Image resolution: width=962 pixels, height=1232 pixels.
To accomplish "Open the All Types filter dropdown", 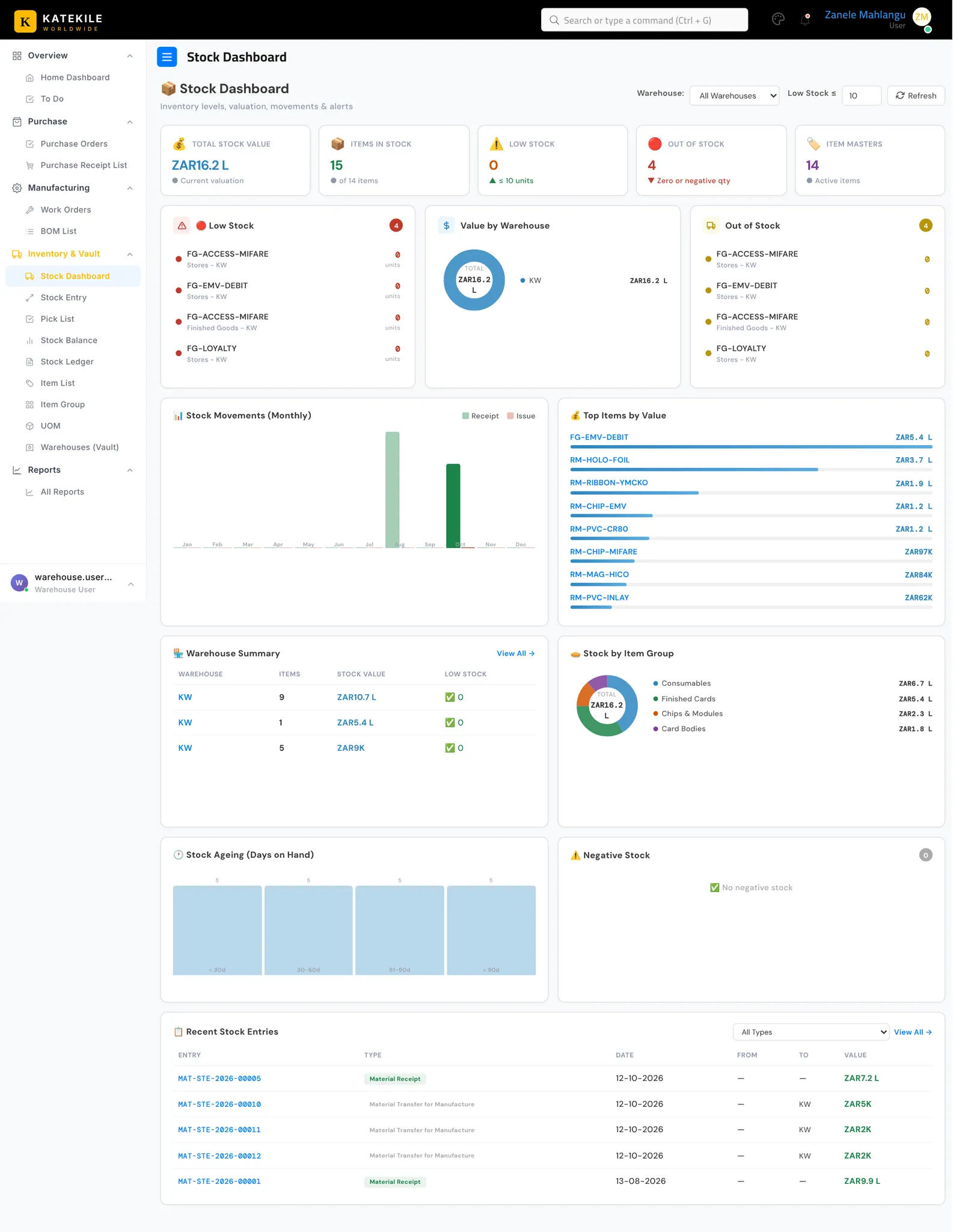I will click(x=810, y=1032).
